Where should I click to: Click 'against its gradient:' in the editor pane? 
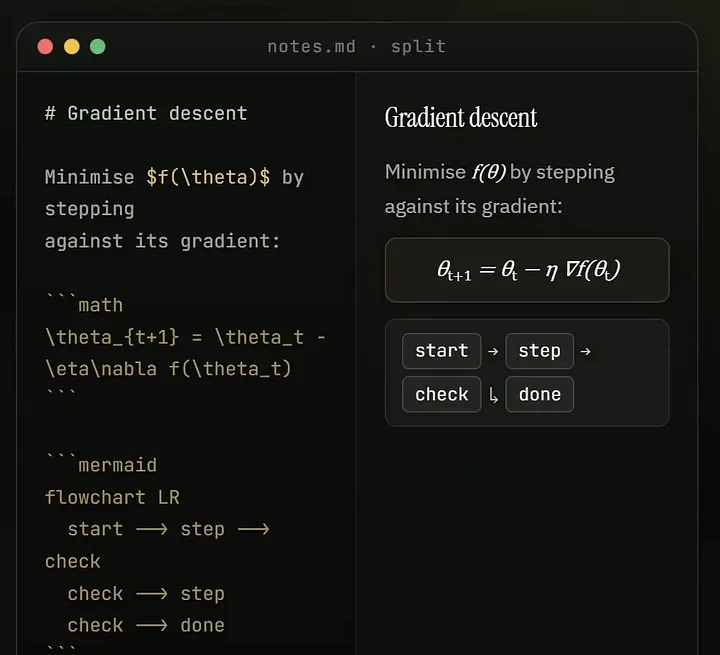click(163, 242)
